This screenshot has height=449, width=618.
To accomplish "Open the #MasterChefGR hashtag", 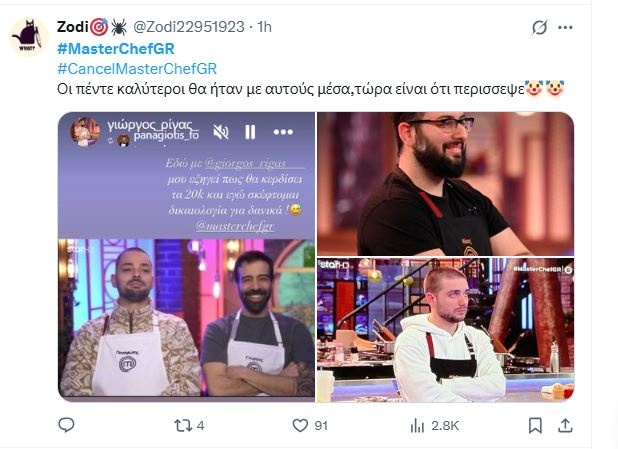I will (116, 49).
